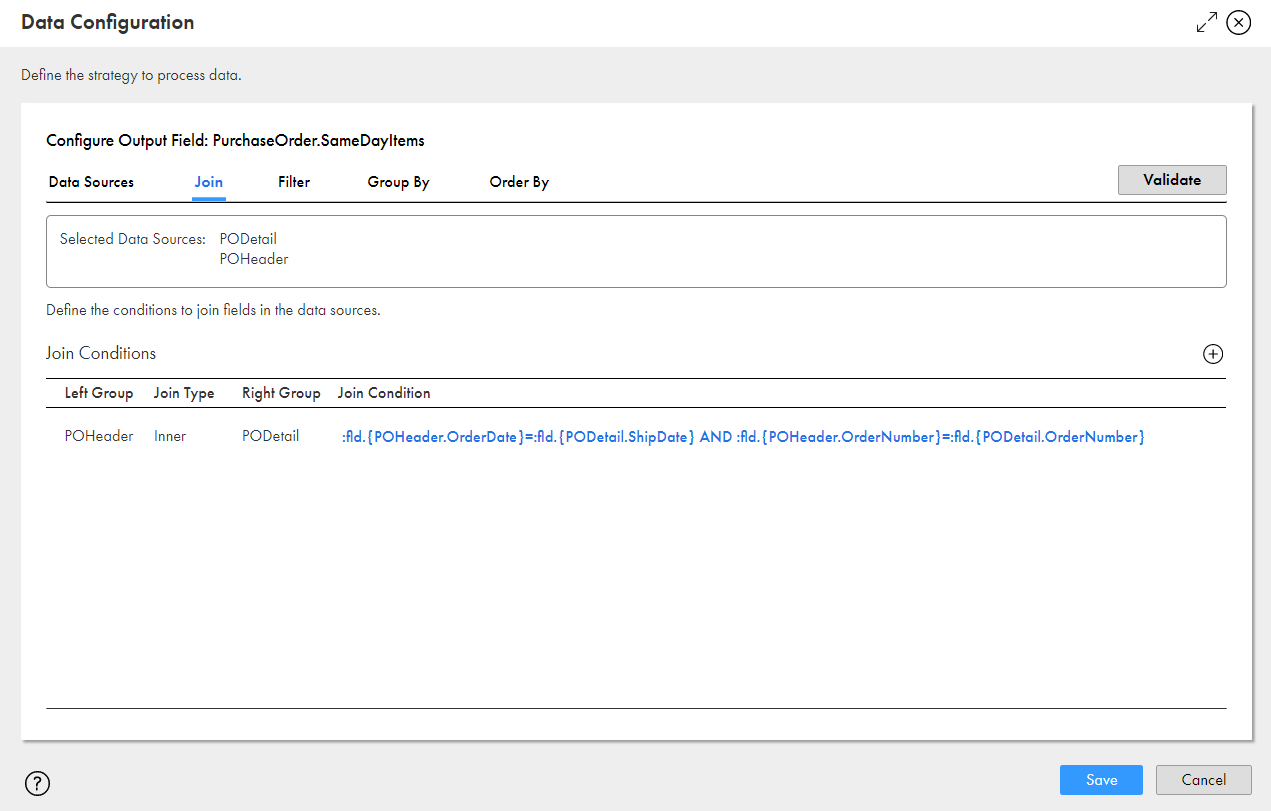The image size is (1271, 811).
Task: Go to the Group By tab
Action: tap(398, 182)
